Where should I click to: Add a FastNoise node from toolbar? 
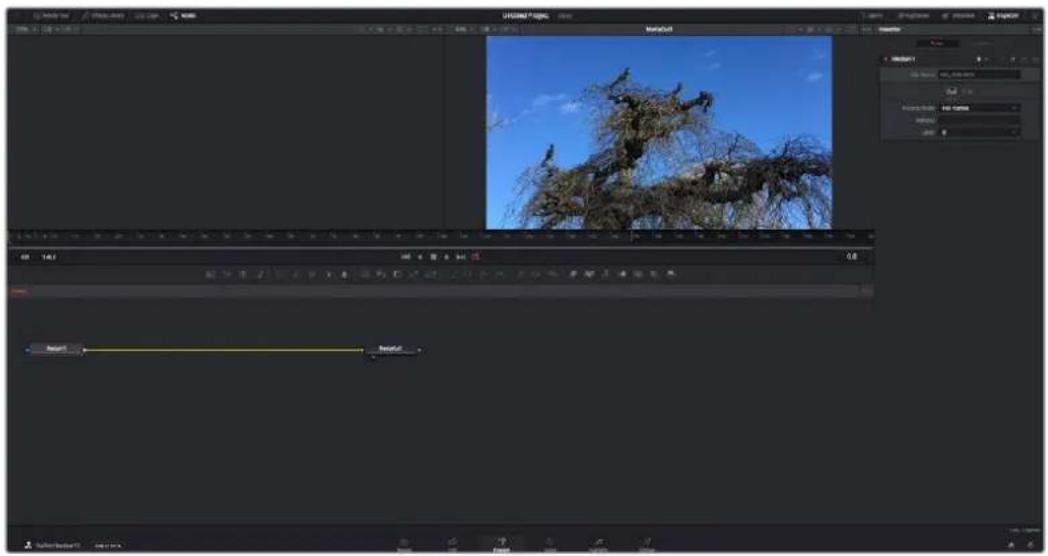(227, 274)
